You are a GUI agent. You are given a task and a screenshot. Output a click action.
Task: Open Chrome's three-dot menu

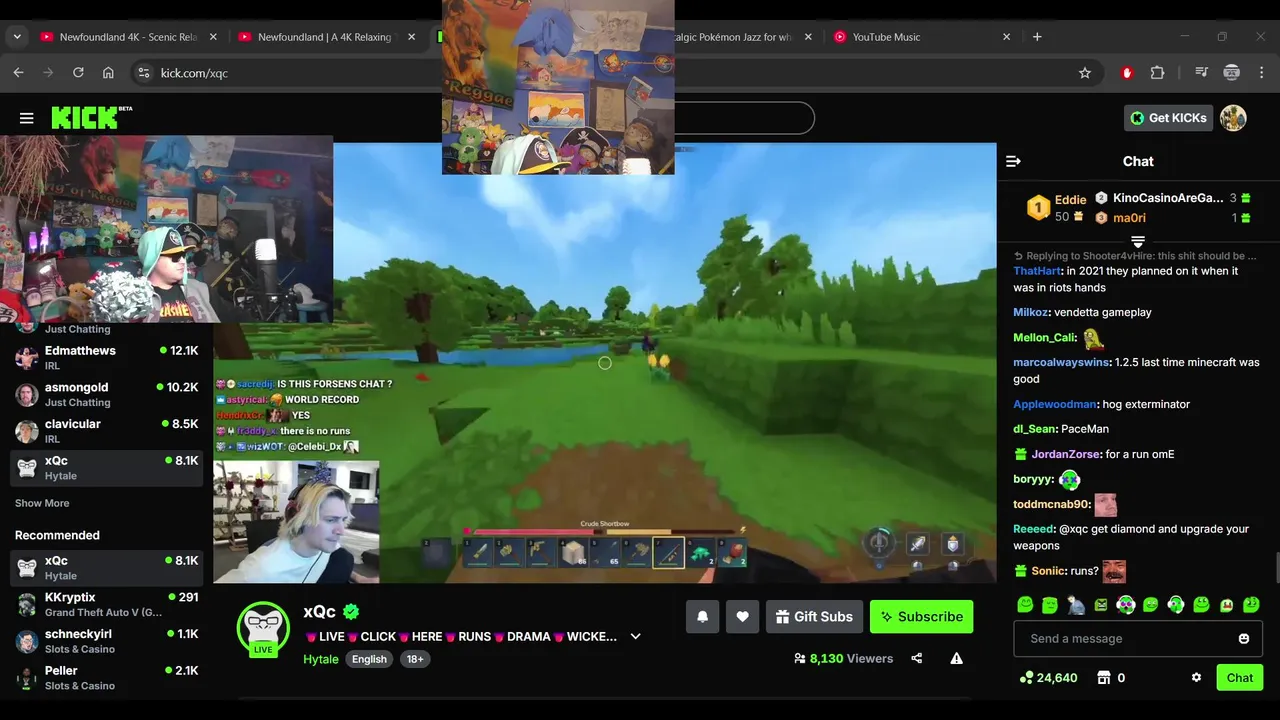(1261, 73)
